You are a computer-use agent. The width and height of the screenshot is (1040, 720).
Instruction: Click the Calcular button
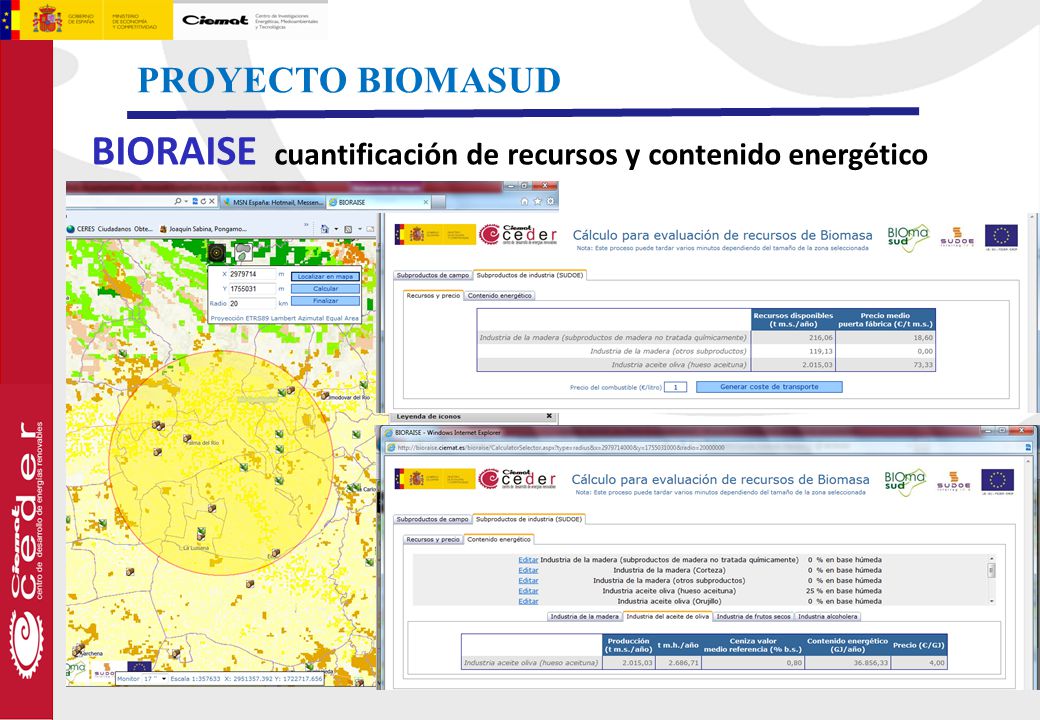pyautogui.click(x=326, y=288)
